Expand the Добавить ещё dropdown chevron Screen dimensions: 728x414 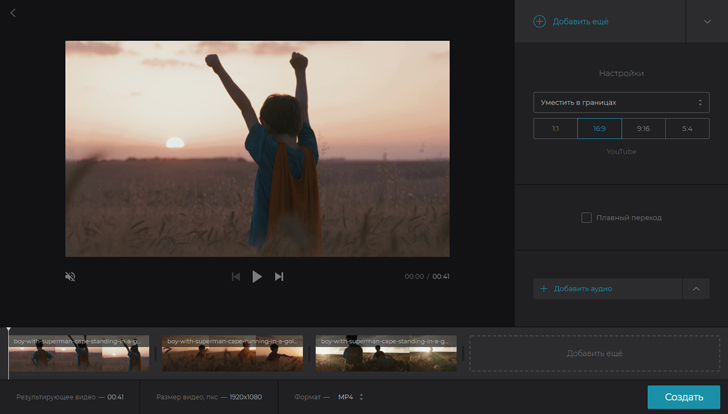point(707,21)
